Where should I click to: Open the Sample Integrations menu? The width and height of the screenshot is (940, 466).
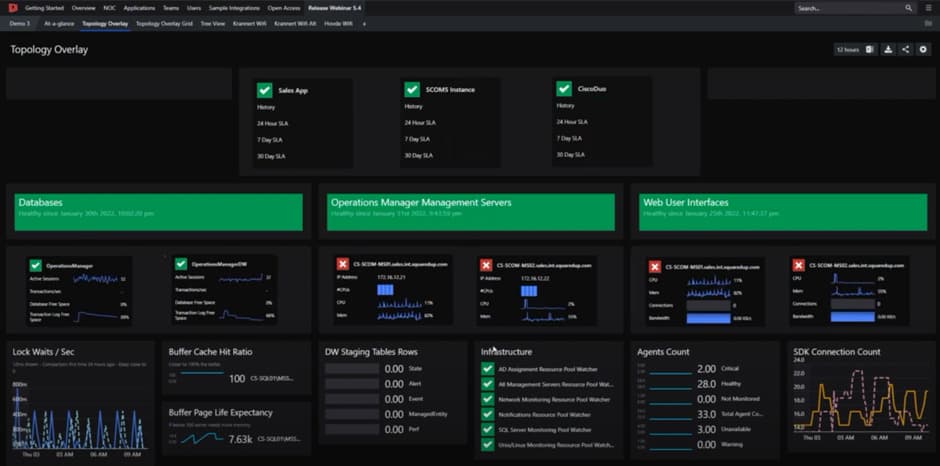coord(234,8)
